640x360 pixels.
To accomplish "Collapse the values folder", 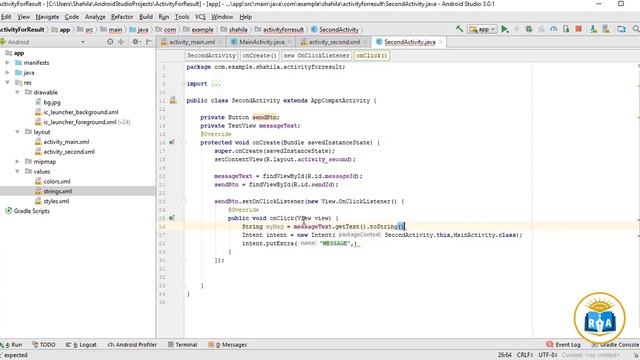I will 18,171.
